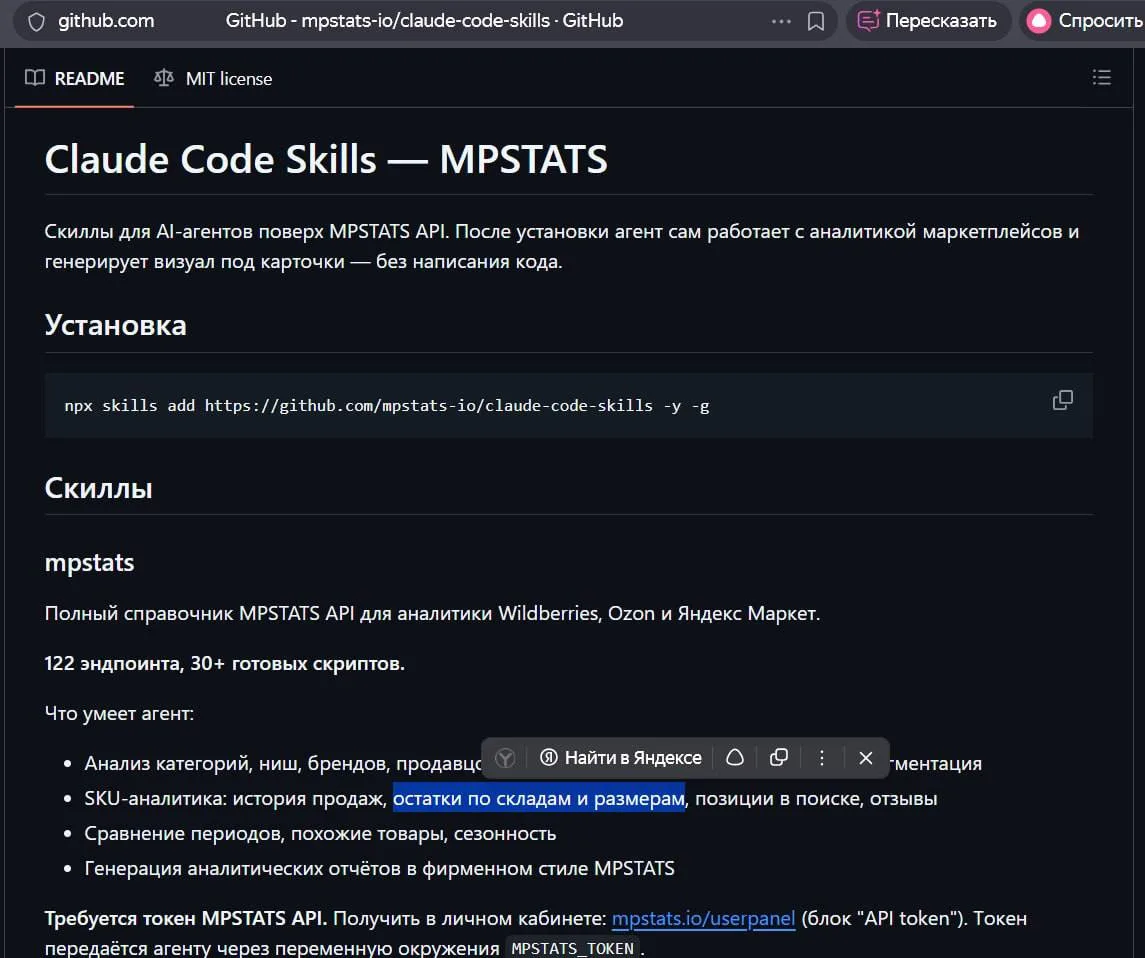
Task: Click the heading Claude Code Skills — MPSTATS
Action: tap(326, 159)
